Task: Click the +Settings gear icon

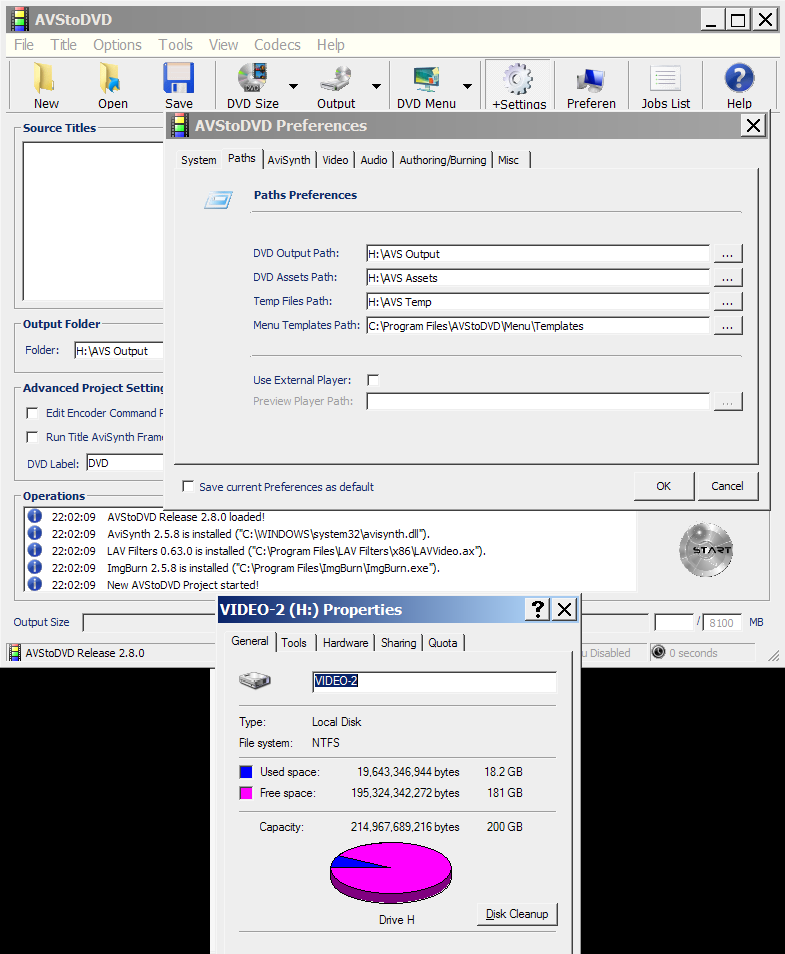Action: (x=518, y=78)
